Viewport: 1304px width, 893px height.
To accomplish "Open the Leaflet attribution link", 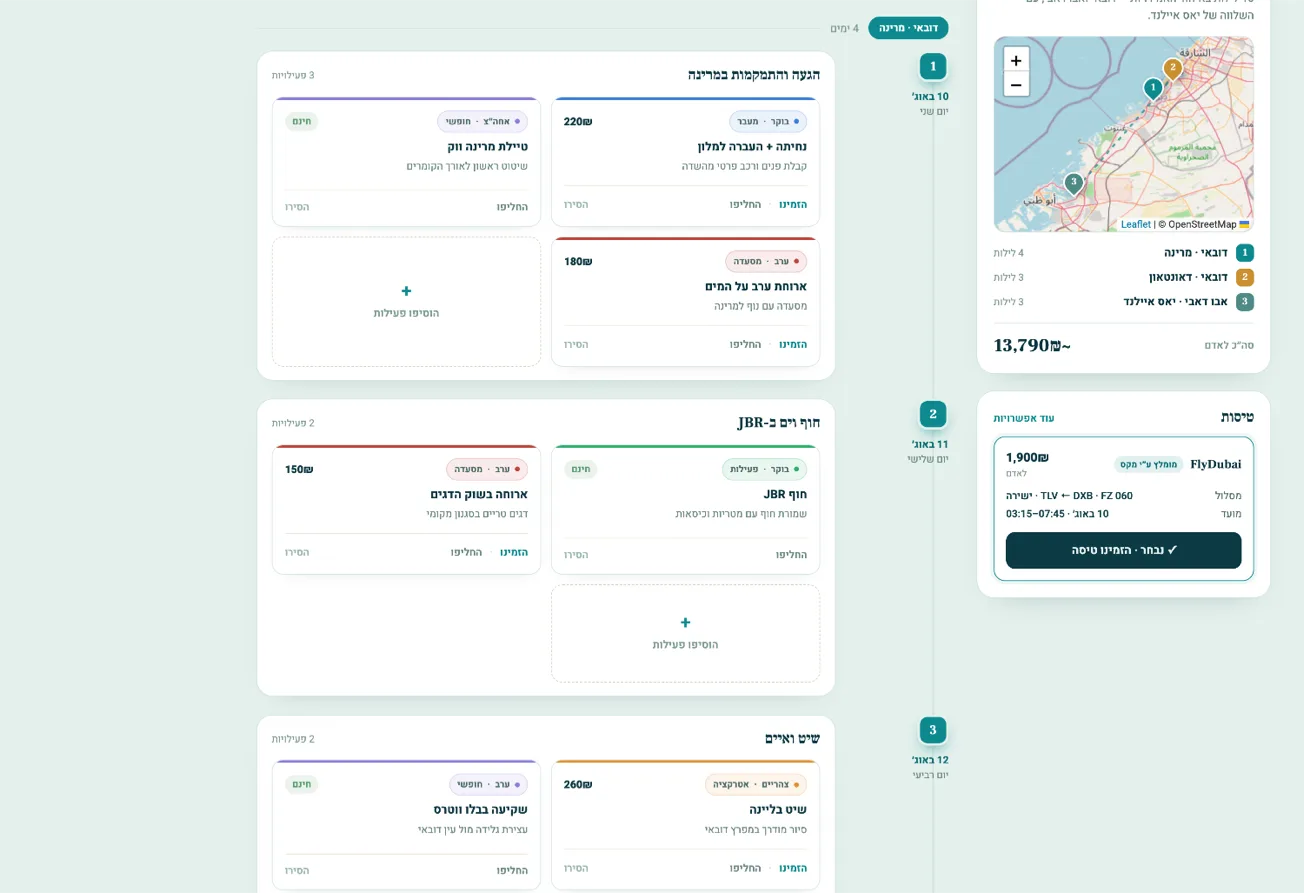I will [1135, 225].
